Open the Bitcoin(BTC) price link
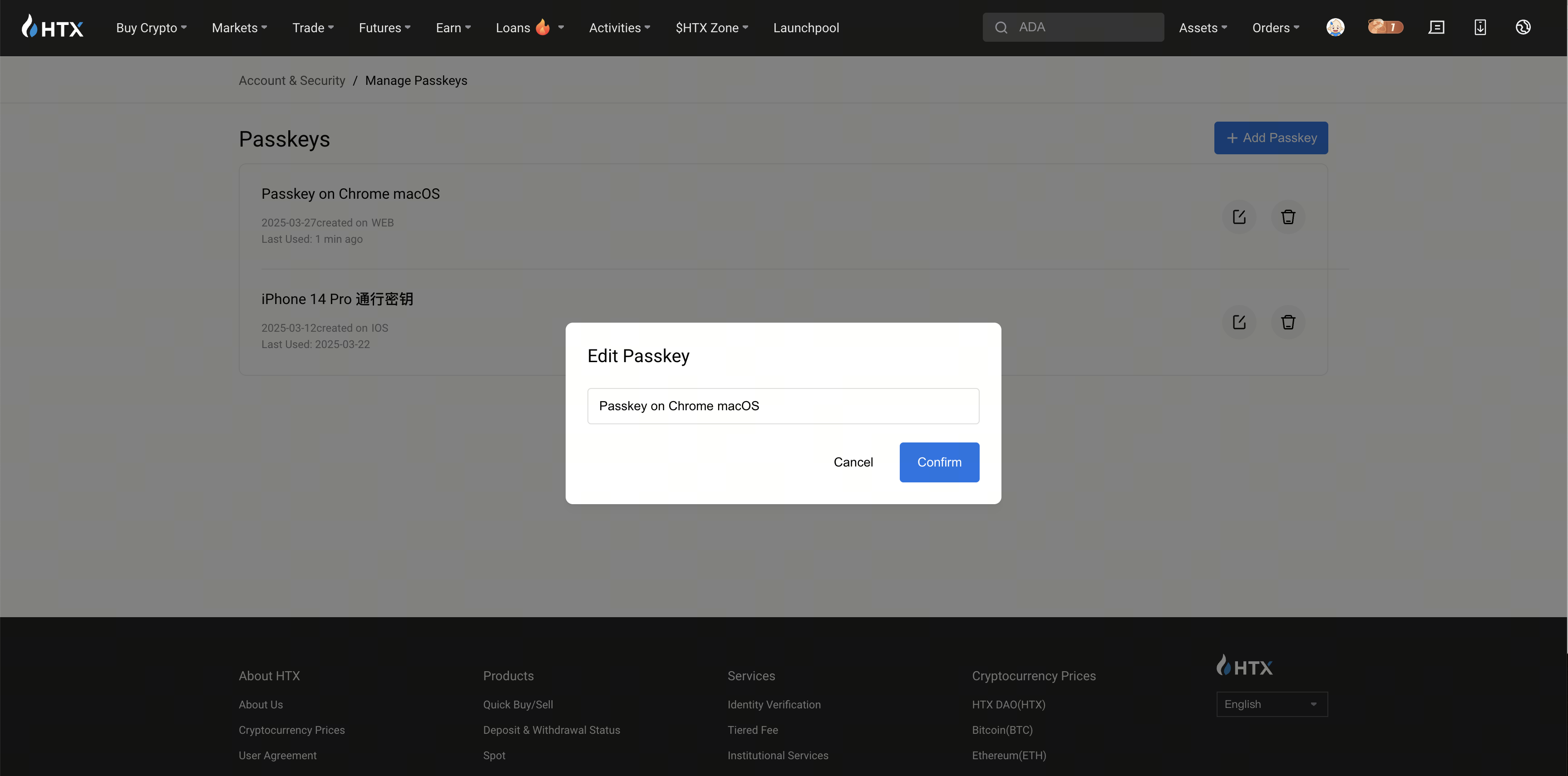Image resolution: width=1568 pixels, height=776 pixels. click(x=1002, y=730)
